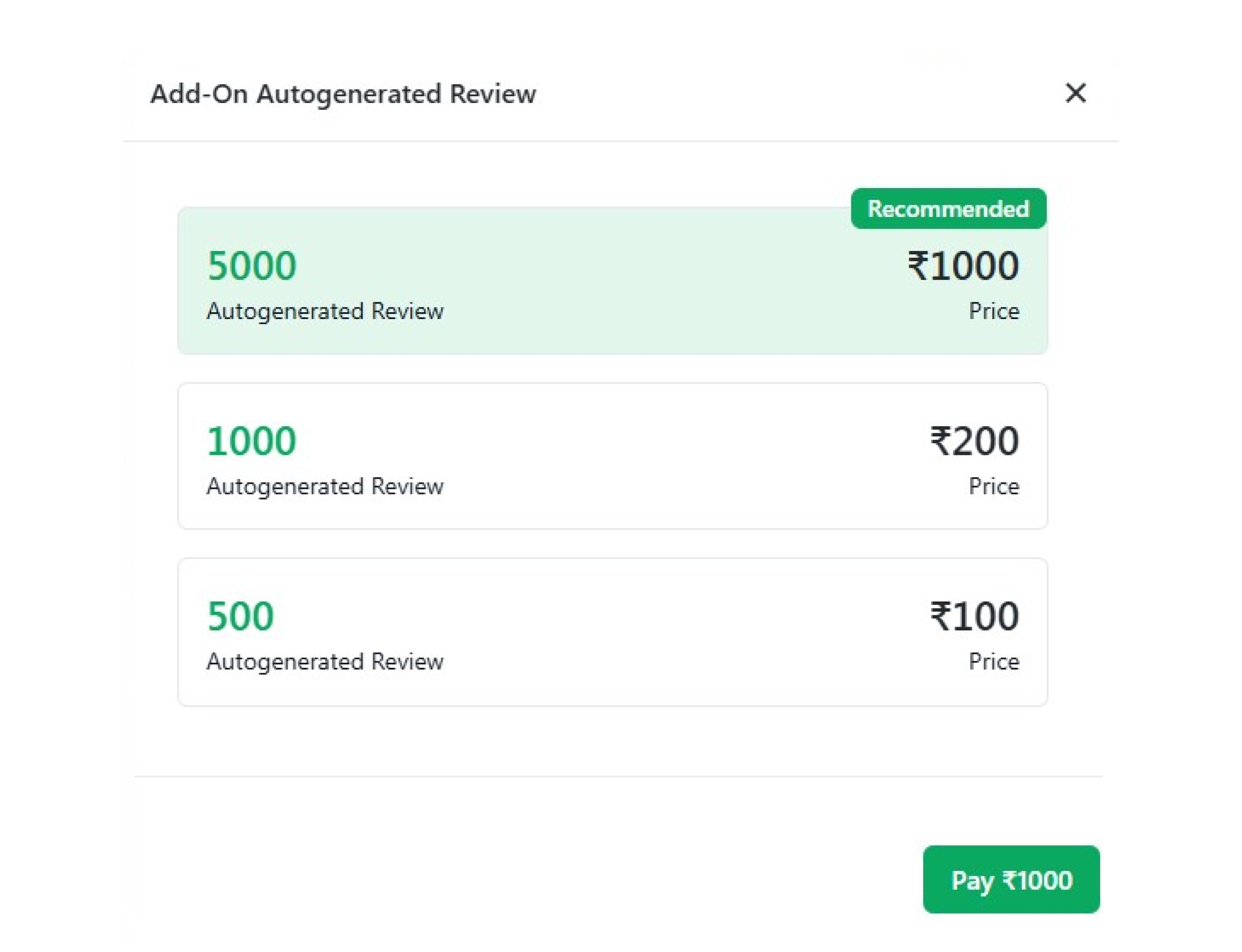The height and width of the screenshot is (952, 1242).
Task: Click the Price label under ₹1000
Action: (x=993, y=311)
